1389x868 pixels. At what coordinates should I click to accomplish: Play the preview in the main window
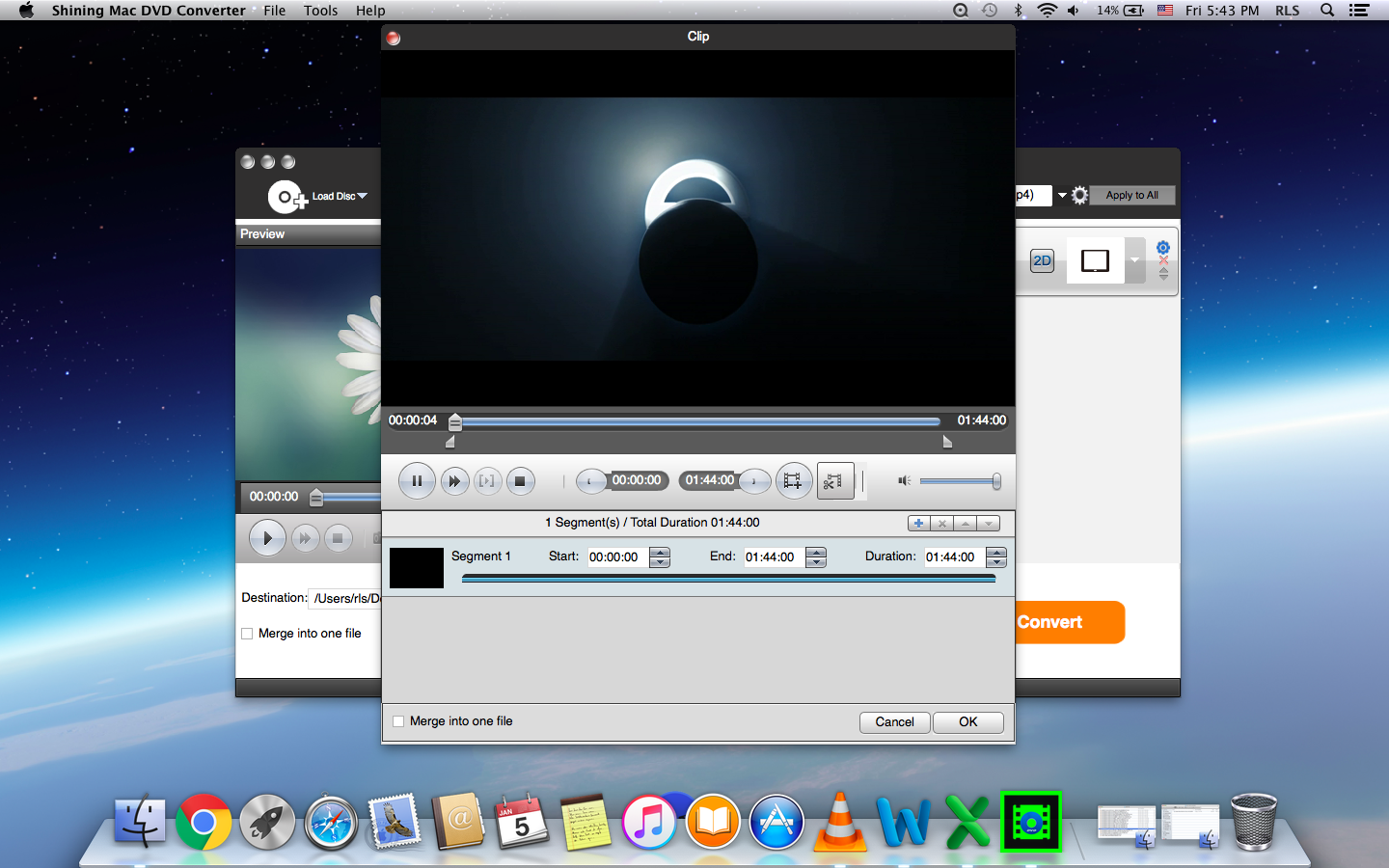pyautogui.click(x=267, y=538)
